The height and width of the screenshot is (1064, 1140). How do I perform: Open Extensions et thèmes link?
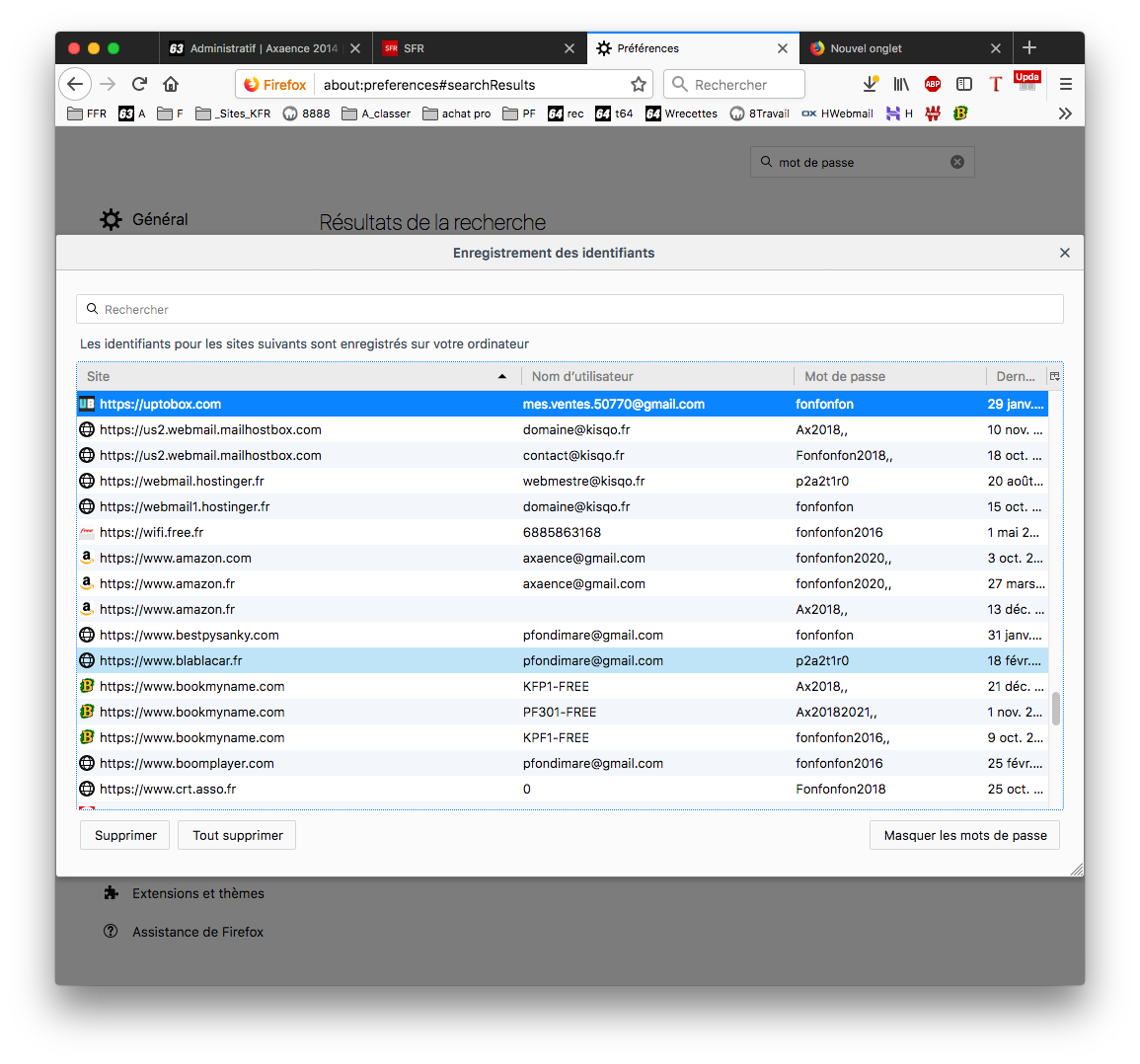pos(185,893)
